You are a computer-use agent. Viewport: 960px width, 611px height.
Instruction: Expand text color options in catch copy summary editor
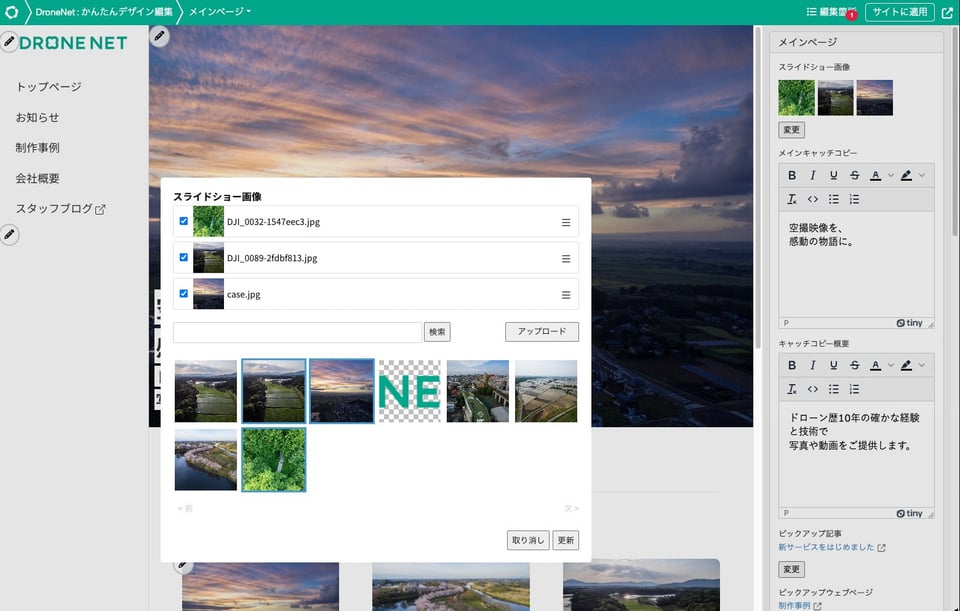(x=890, y=365)
